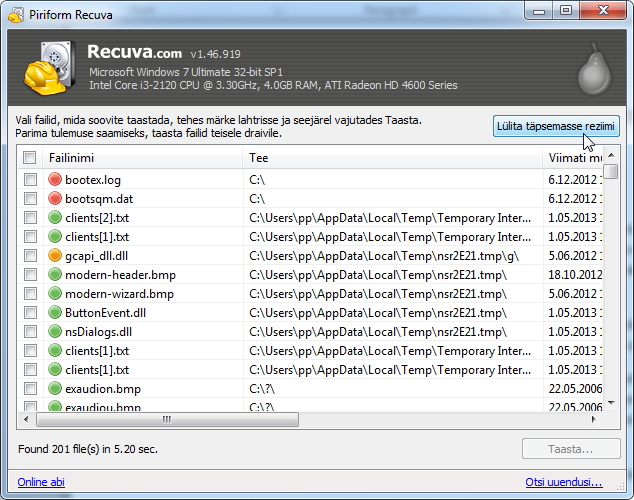634x500 pixels.
Task: Click the orange status icon for gcapi_dll.dll
Action: 55,255
